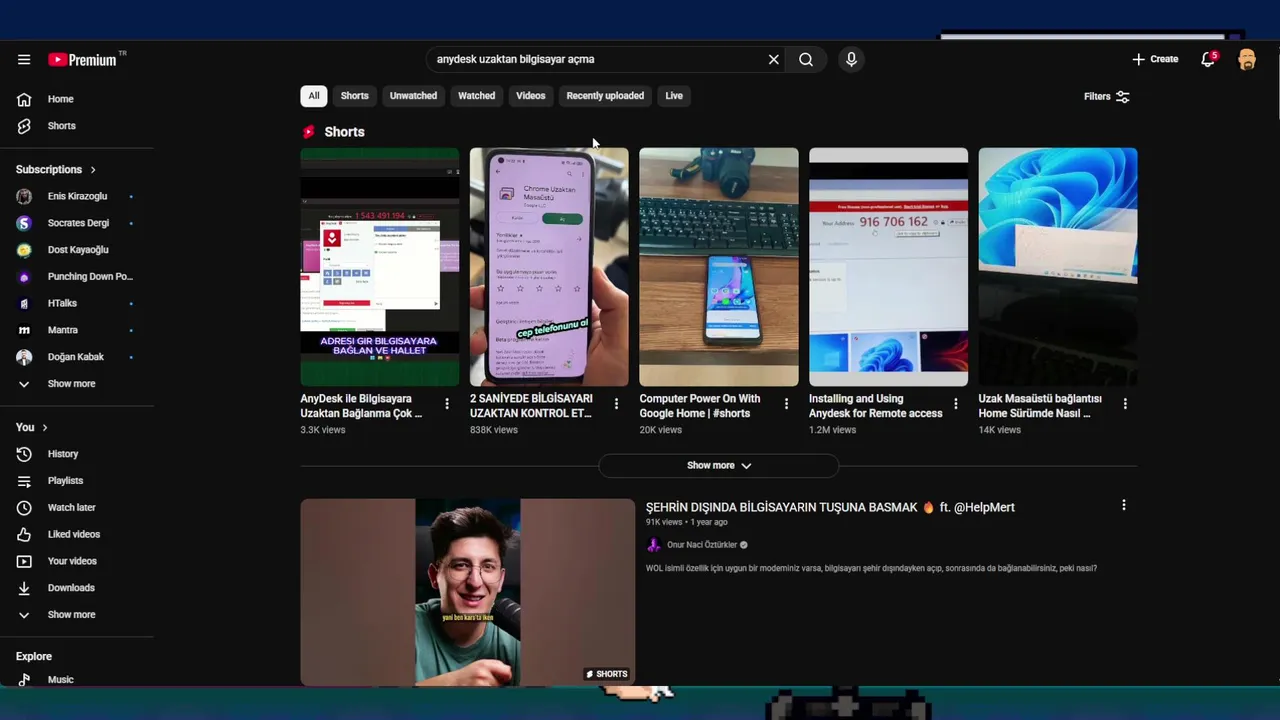
Task: Open Enis Kirazoglu channel subscription
Action: [x=78, y=196]
